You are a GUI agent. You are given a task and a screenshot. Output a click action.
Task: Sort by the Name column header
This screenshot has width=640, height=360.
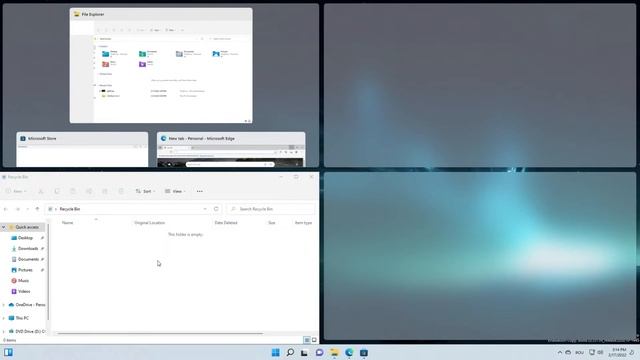(67, 223)
